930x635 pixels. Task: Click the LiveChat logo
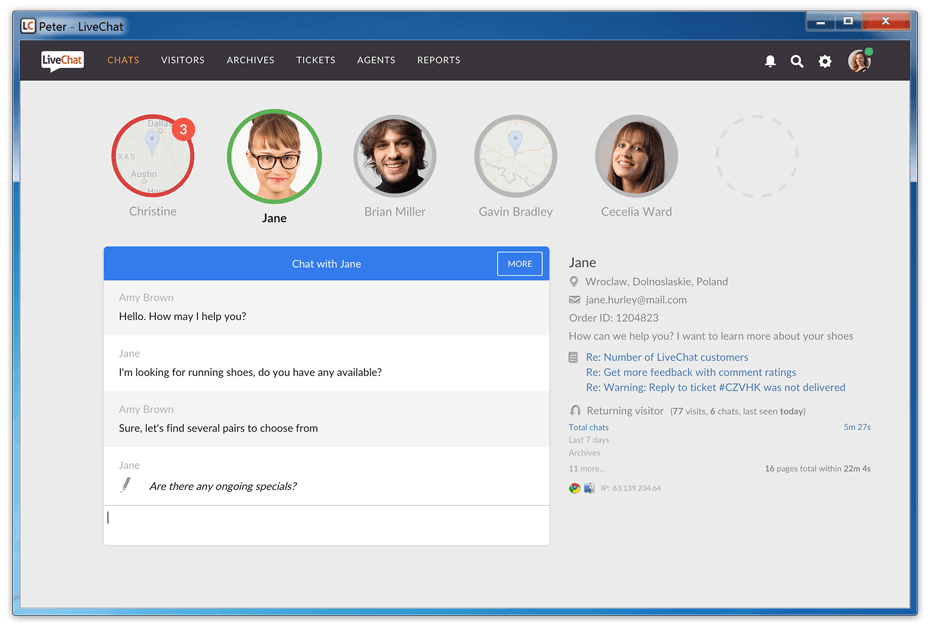[x=62, y=60]
